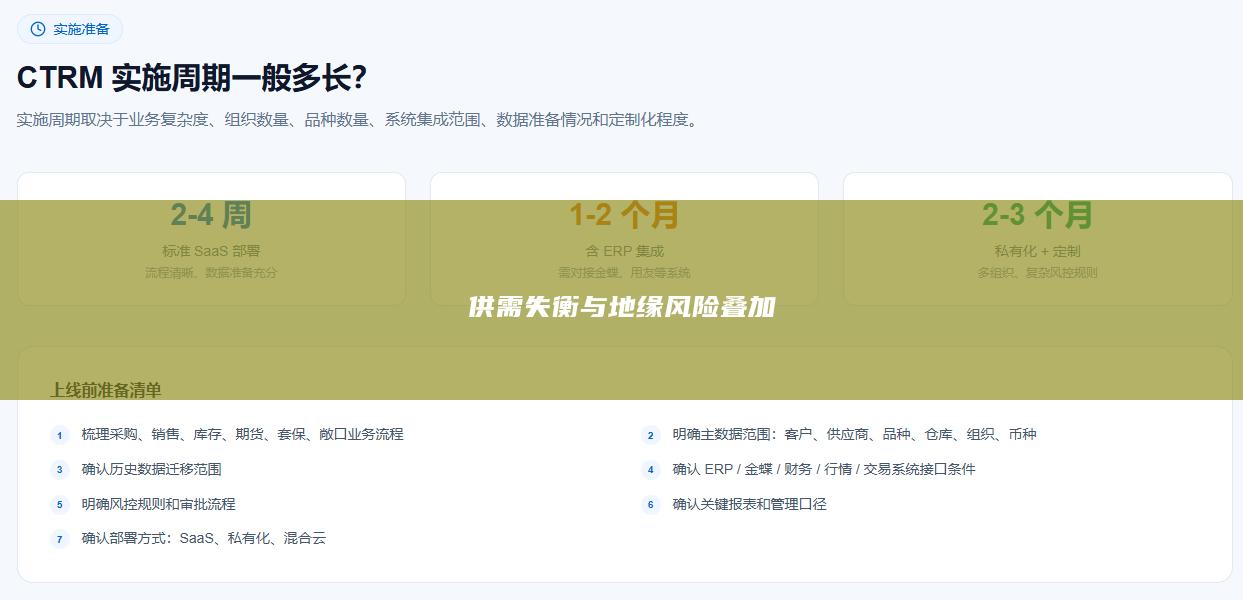This screenshot has width=1243, height=600.
Task: Select the checklist item 确认部署方式：SaaS、私有化、混合云
Action: [x=204, y=538]
